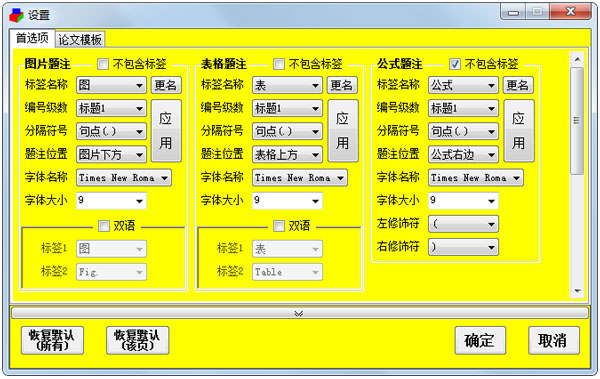Click vertical scrollbar down arrow
The image size is (600, 379).
pyautogui.click(x=577, y=291)
